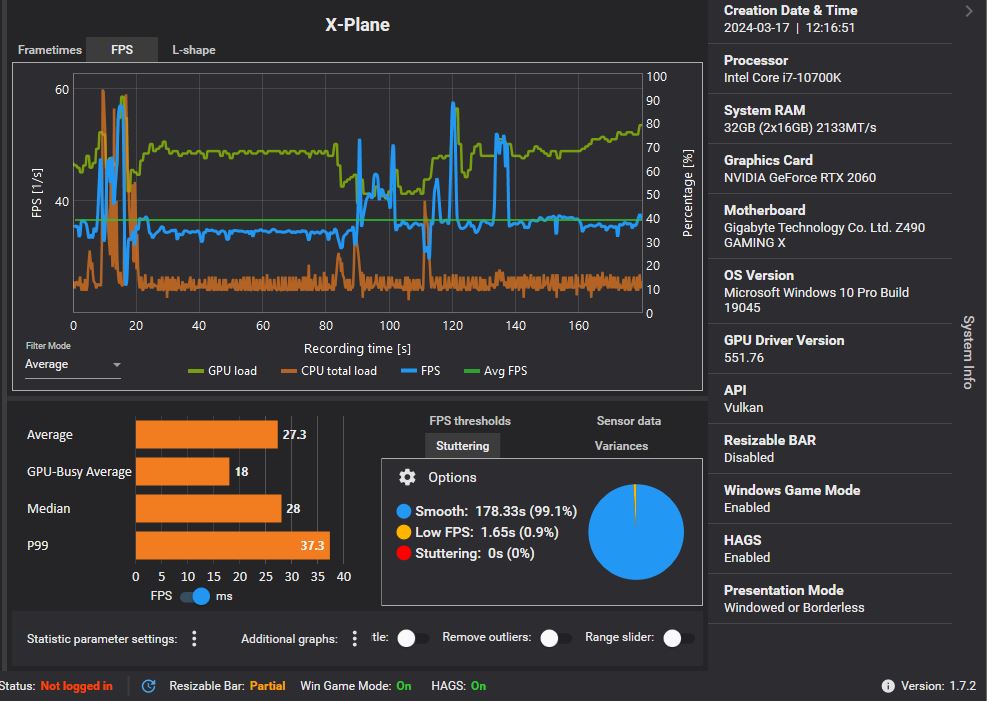The height and width of the screenshot is (701, 987).
Task: Select the Stuttering tab
Action: (463, 446)
